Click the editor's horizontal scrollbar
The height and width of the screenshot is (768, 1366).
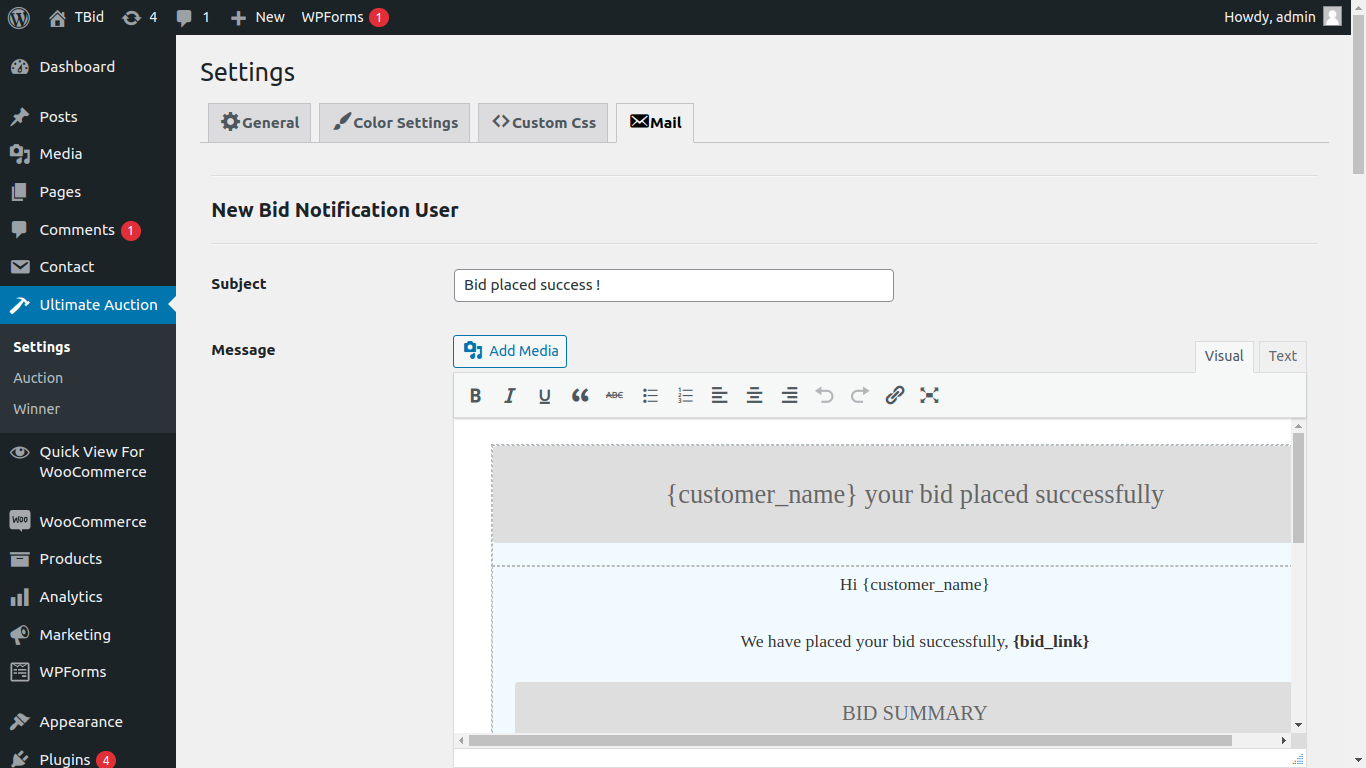pos(850,741)
